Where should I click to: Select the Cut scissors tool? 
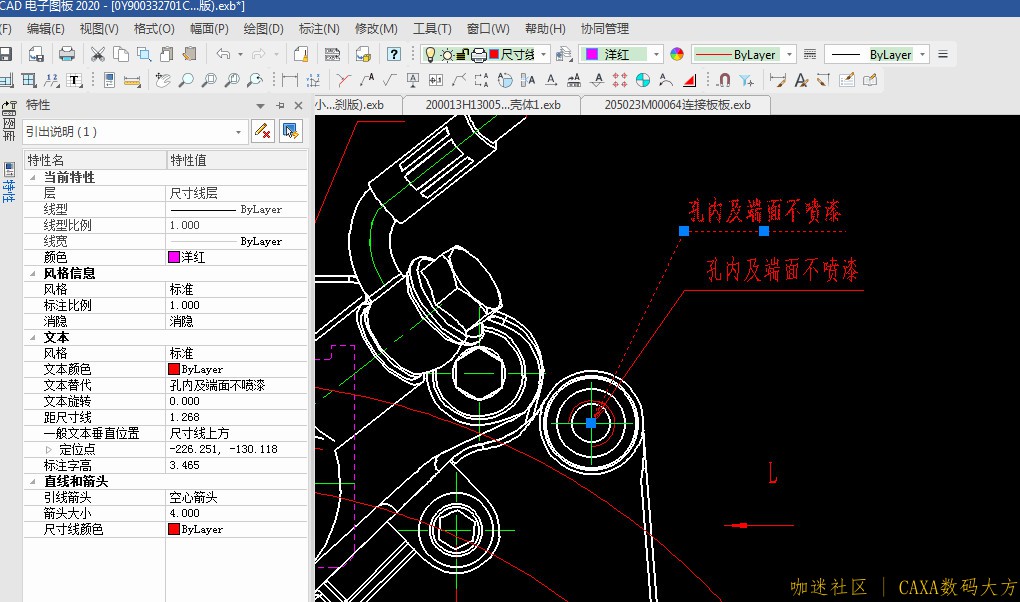point(98,54)
